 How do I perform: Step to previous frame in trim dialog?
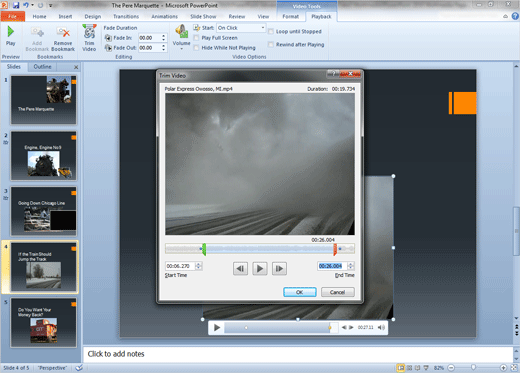tap(240, 268)
